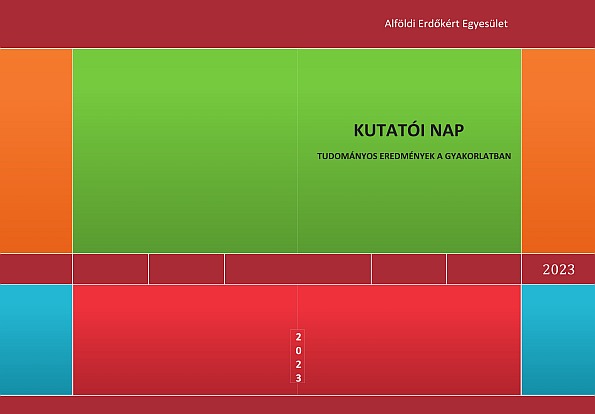Click the orange panel above the 2023 cell
The height and width of the screenshot is (414, 595).
coord(559,151)
